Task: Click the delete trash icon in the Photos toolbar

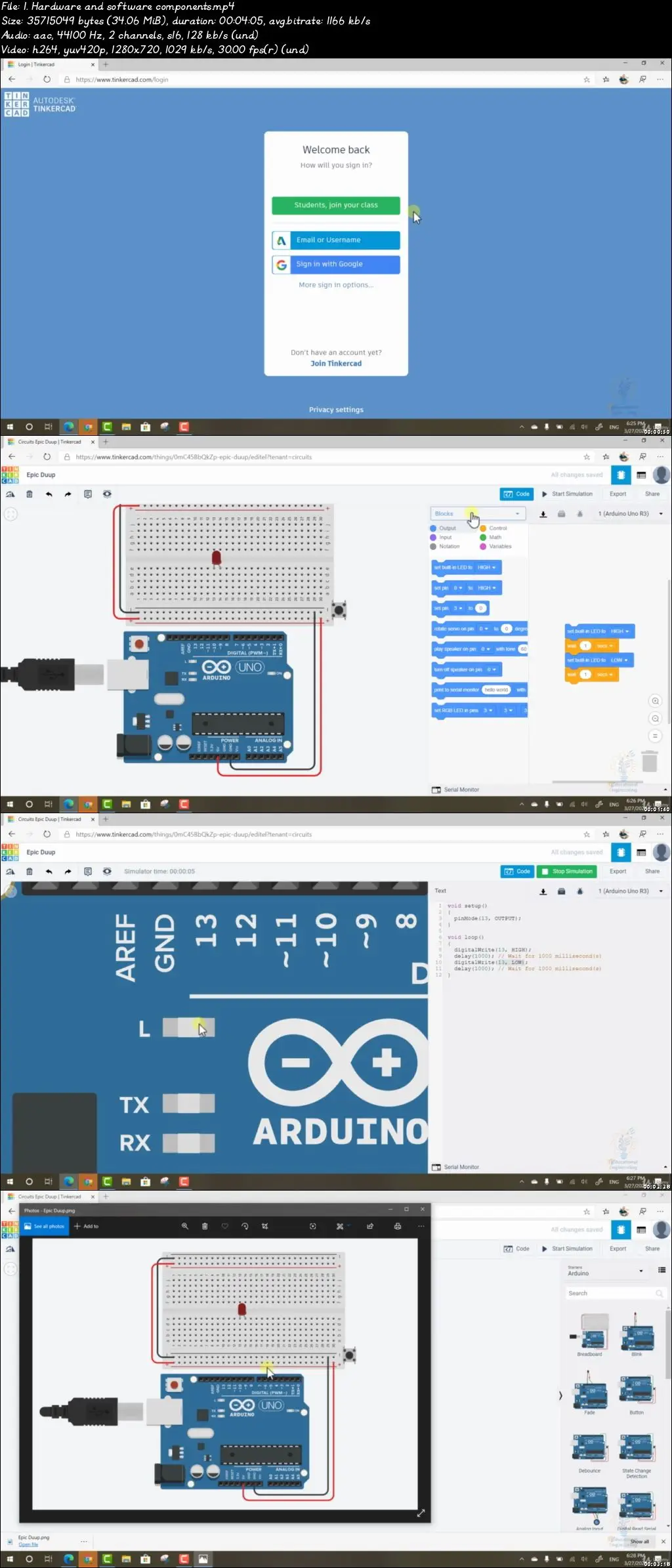Action: coord(205,1226)
